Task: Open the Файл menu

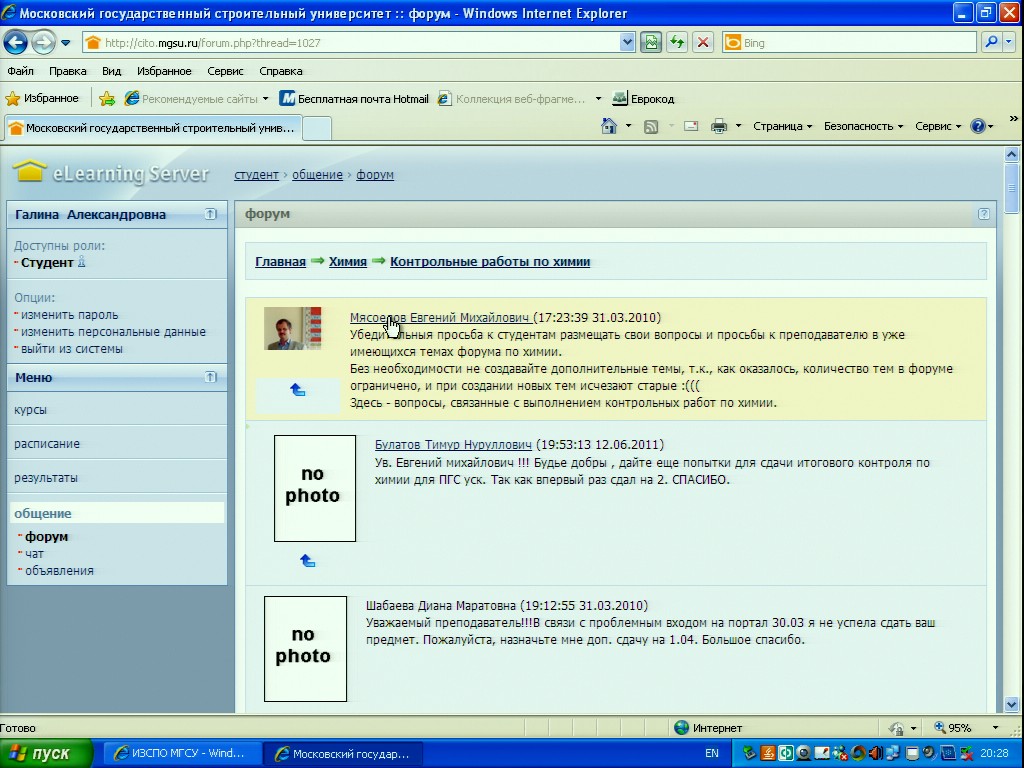Action: point(20,71)
